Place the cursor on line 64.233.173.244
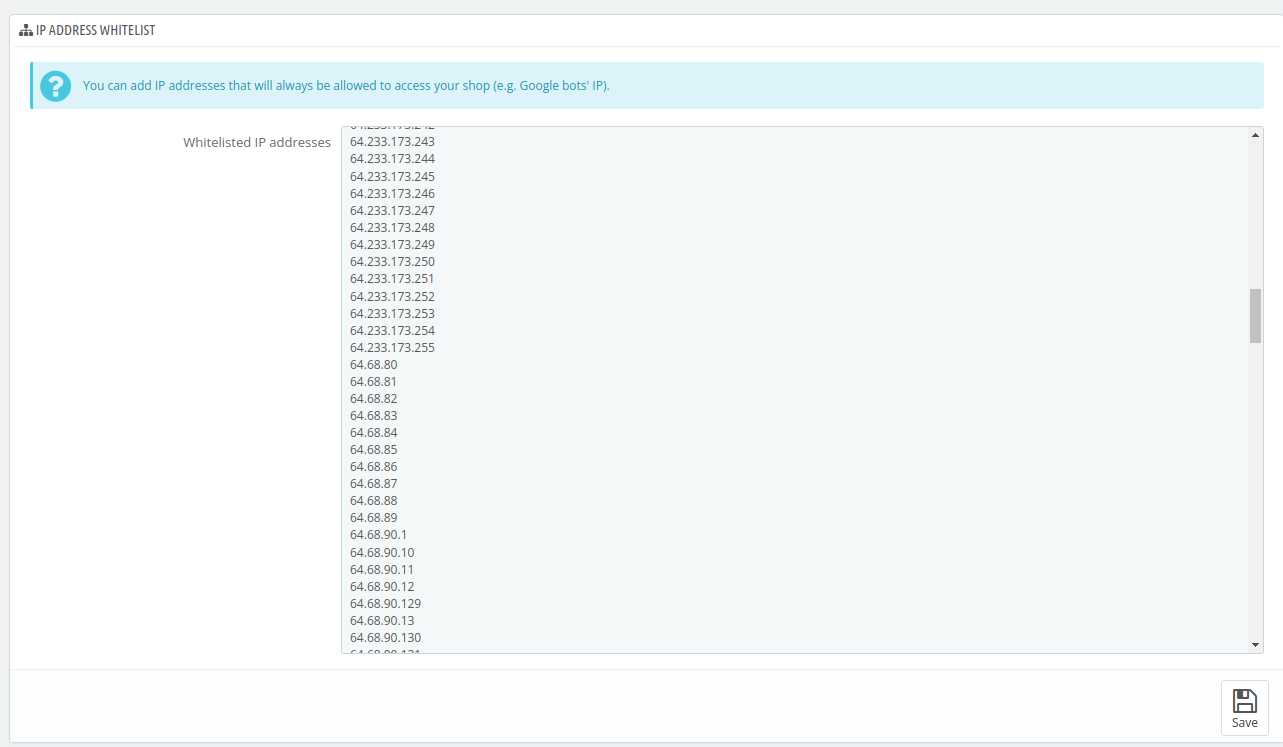1283x747 pixels. click(x=392, y=159)
